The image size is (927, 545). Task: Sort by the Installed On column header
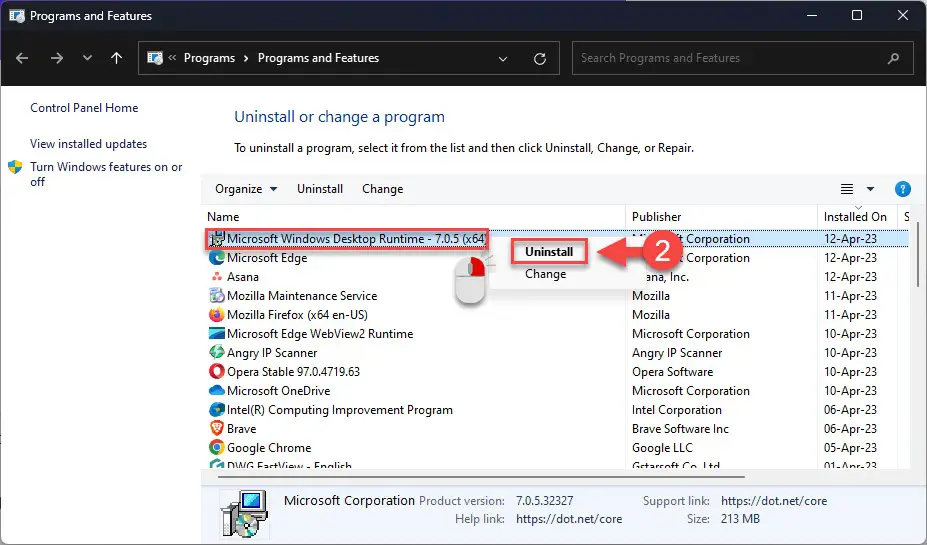pyautogui.click(x=855, y=217)
